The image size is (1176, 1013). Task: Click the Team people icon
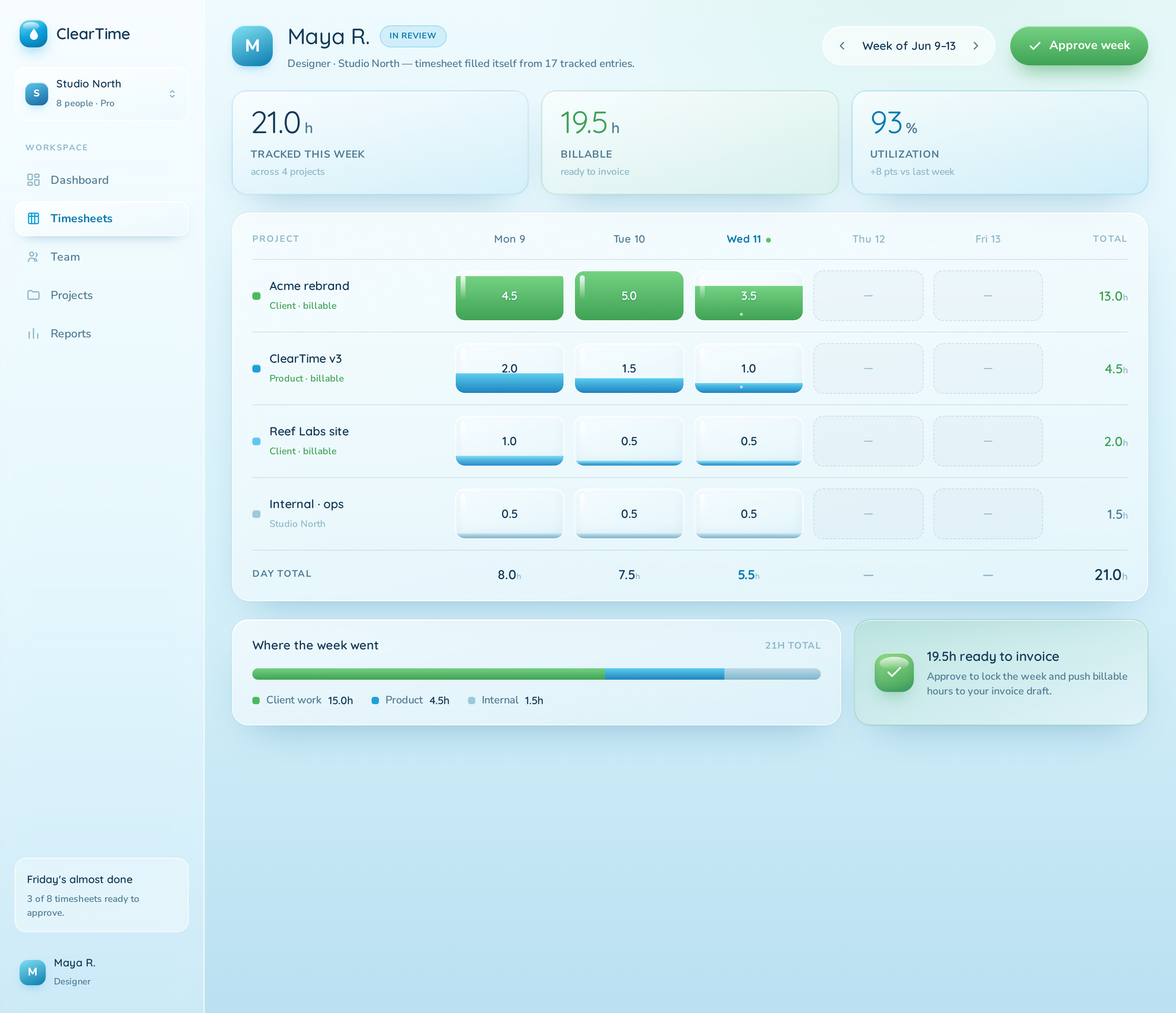[x=33, y=257]
